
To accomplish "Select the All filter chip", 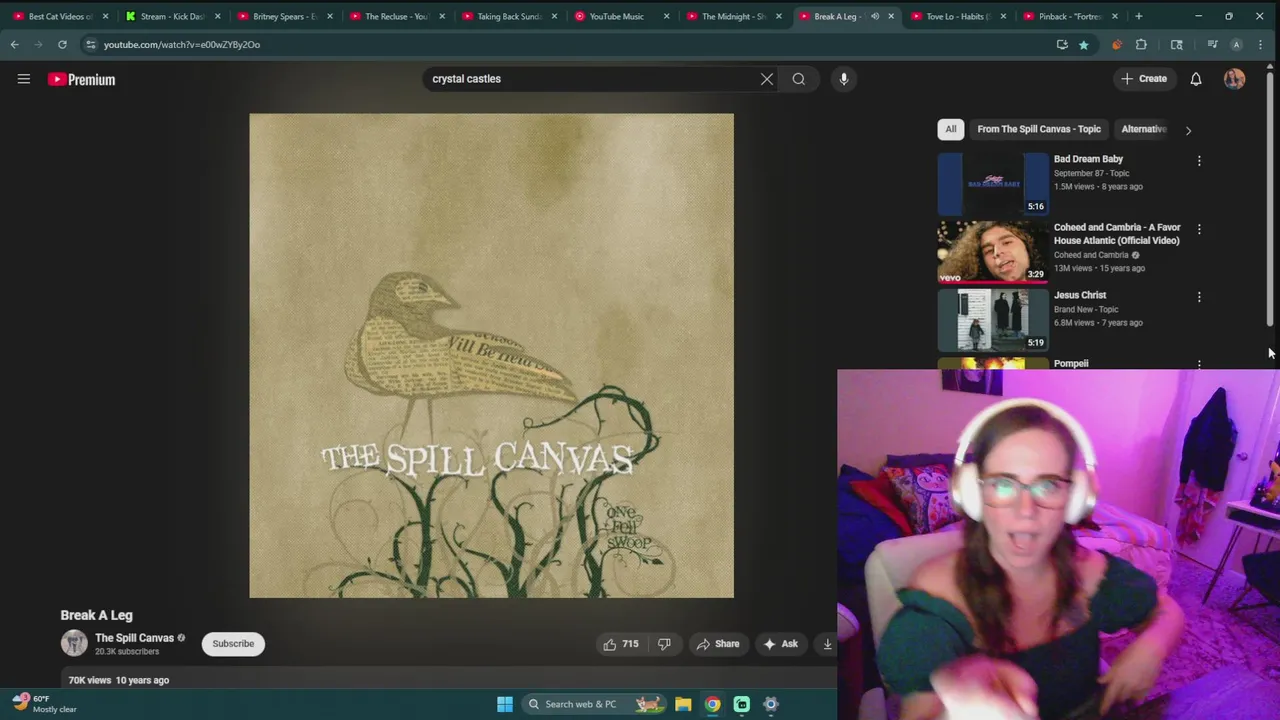I will coord(951,129).
